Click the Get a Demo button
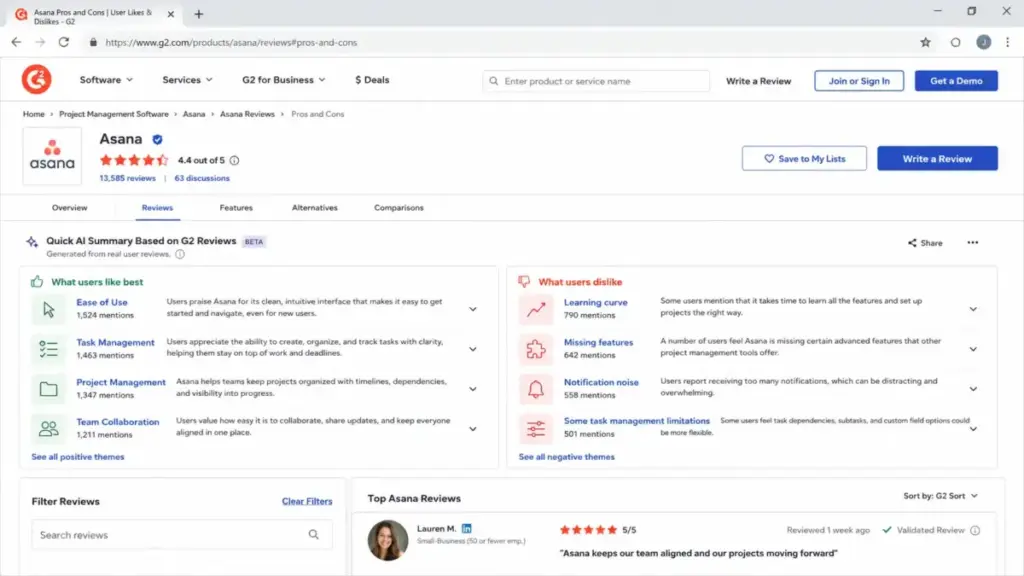 [x=956, y=81]
